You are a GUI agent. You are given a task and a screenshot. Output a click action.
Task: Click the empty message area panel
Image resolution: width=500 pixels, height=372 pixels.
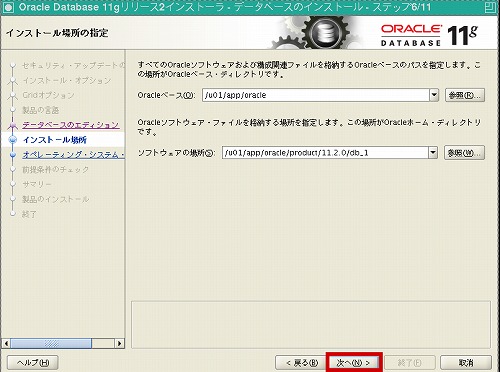tap(311, 325)
